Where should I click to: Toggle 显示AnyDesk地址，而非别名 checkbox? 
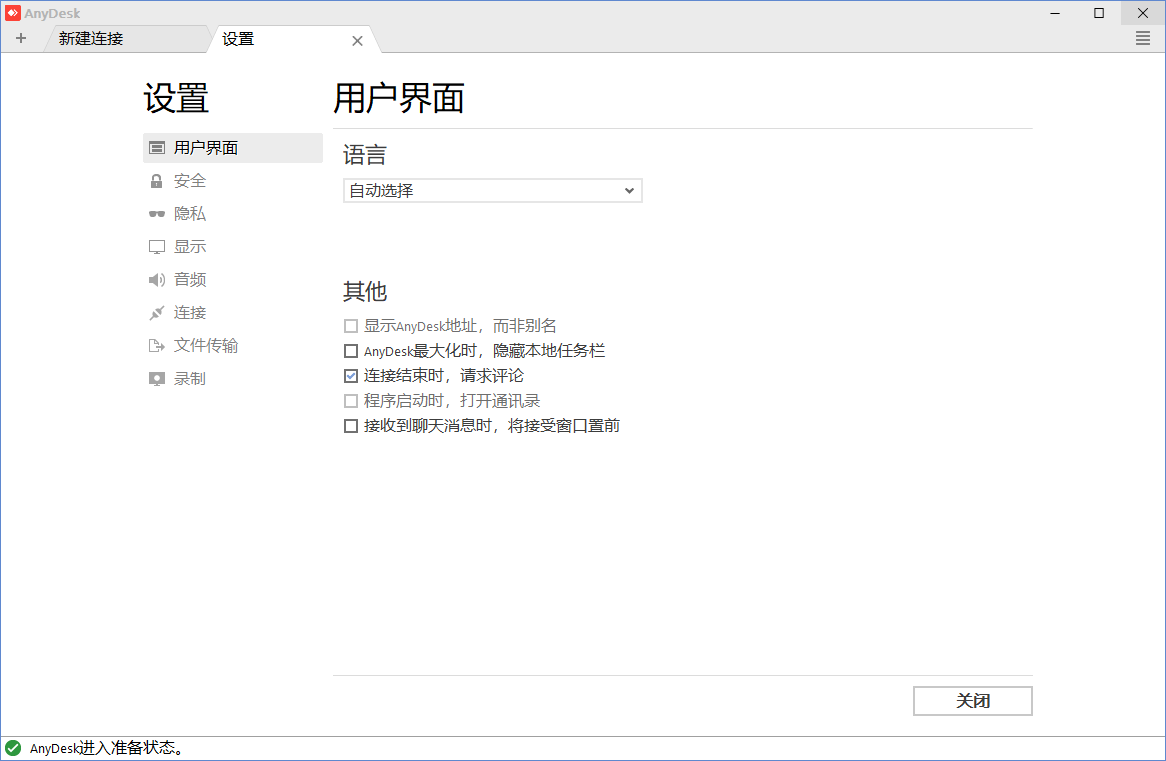pyautogui.click(x=351, y=327)
